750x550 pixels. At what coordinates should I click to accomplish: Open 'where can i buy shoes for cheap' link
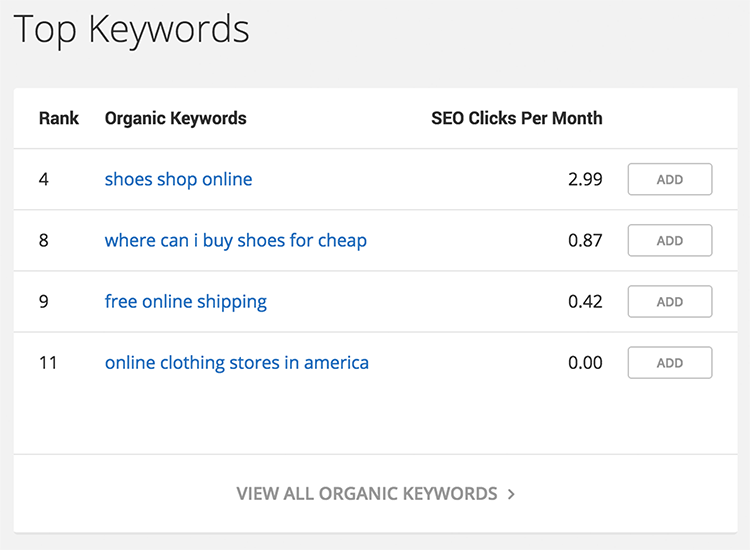(x=236, y=241)
